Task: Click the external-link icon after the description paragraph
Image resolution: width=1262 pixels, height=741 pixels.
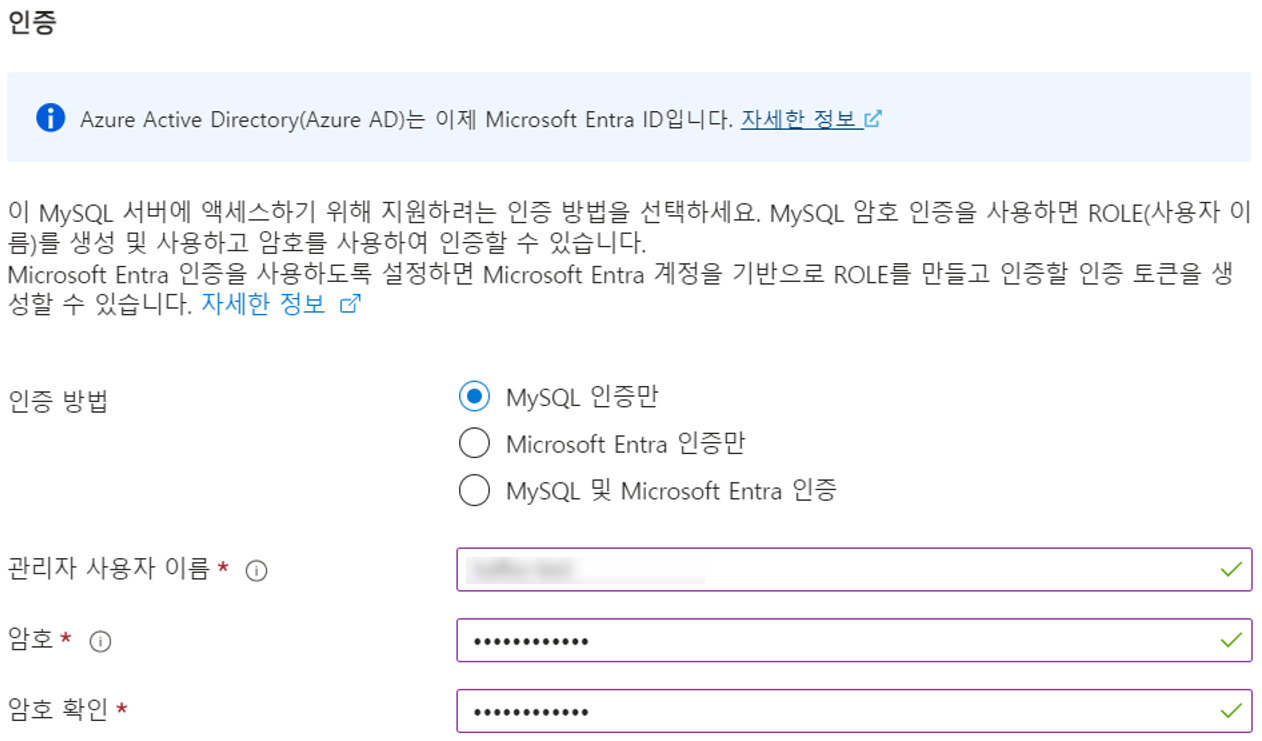Action: [350, 305]
